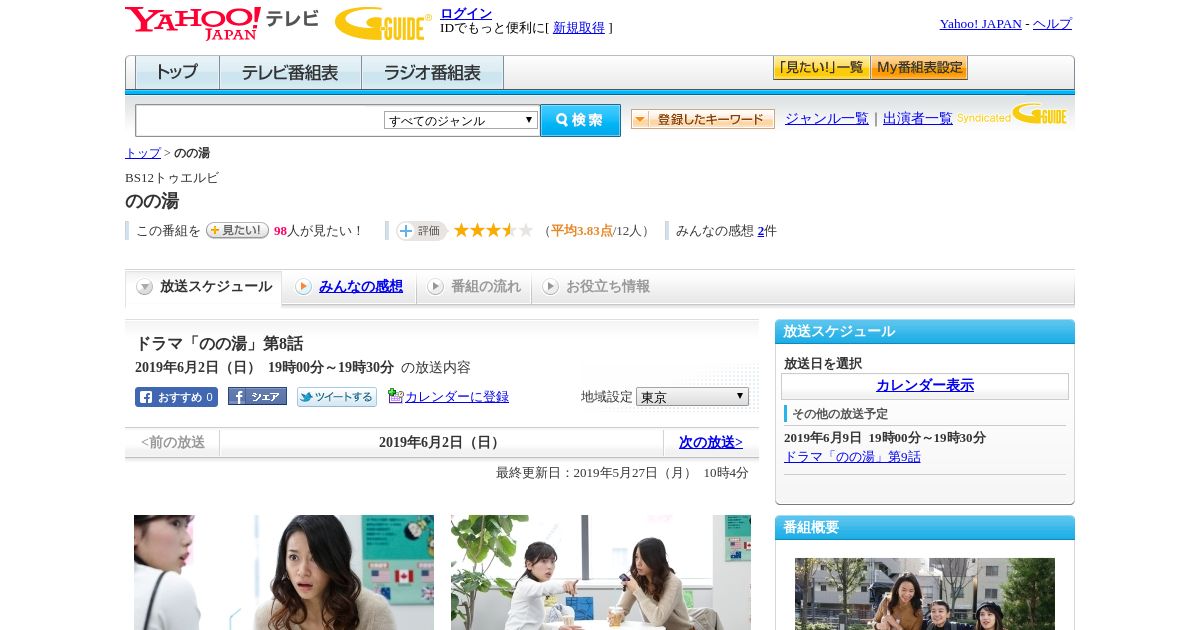Open the 地域設定 東京 dropdown
Image resolution: width=1200 pixels, height=630 pixels.
point(692,397)
